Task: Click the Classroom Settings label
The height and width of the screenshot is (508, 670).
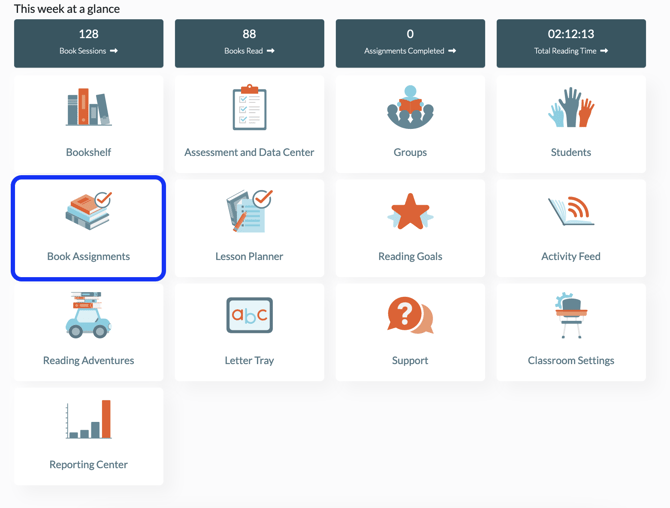Action: 571,361
